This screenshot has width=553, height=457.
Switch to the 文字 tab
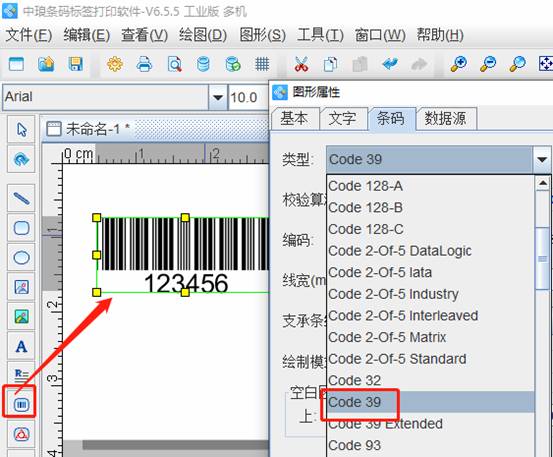(x=342, y=118)
